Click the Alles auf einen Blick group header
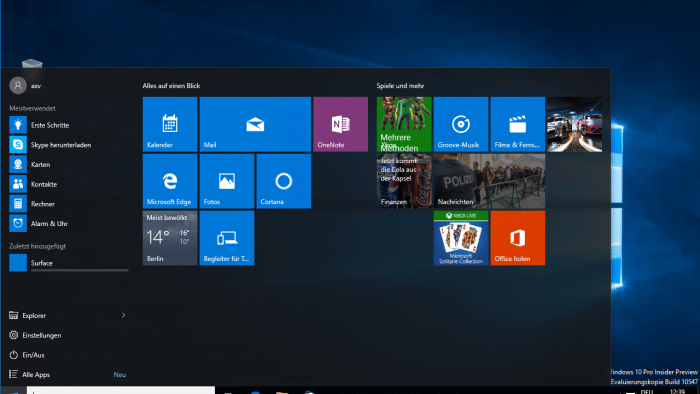 click(x=171, y=86)
